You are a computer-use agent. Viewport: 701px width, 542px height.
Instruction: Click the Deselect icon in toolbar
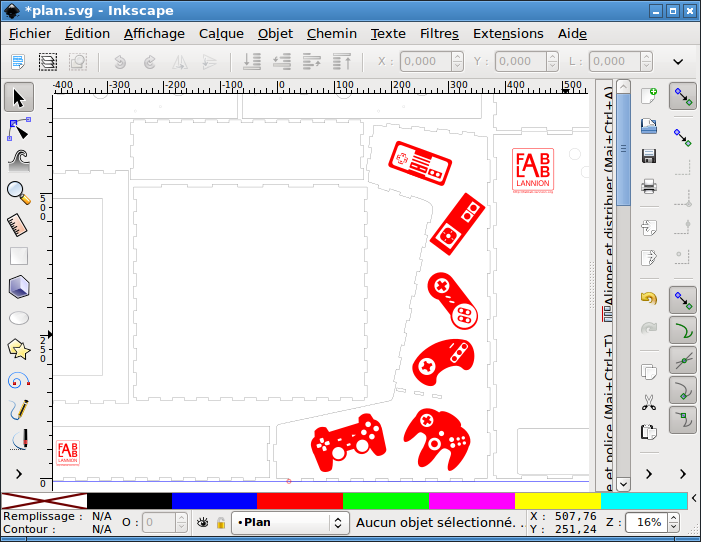point(78,62)
